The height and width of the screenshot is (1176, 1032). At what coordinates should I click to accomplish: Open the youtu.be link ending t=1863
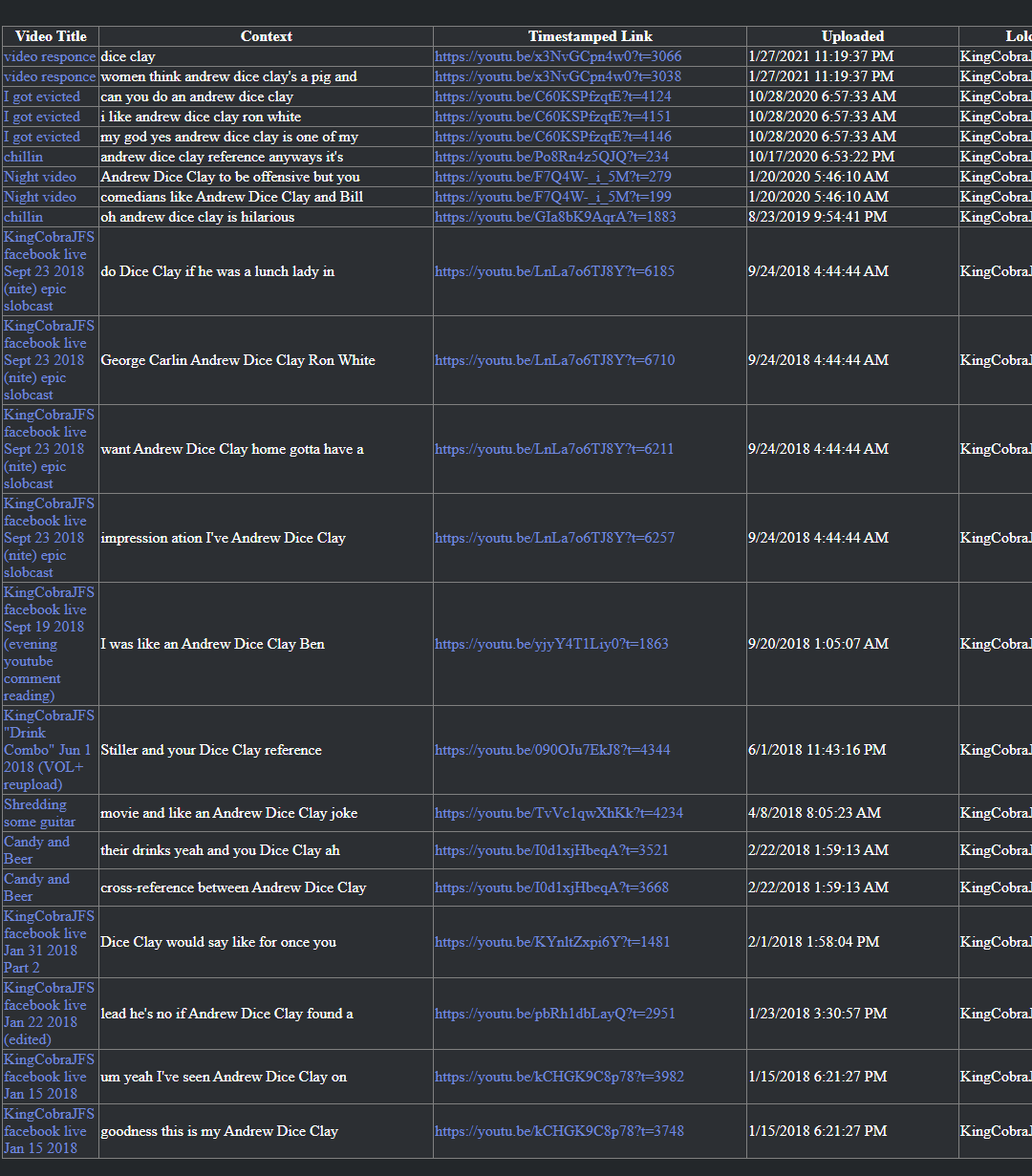pos(551,644)
